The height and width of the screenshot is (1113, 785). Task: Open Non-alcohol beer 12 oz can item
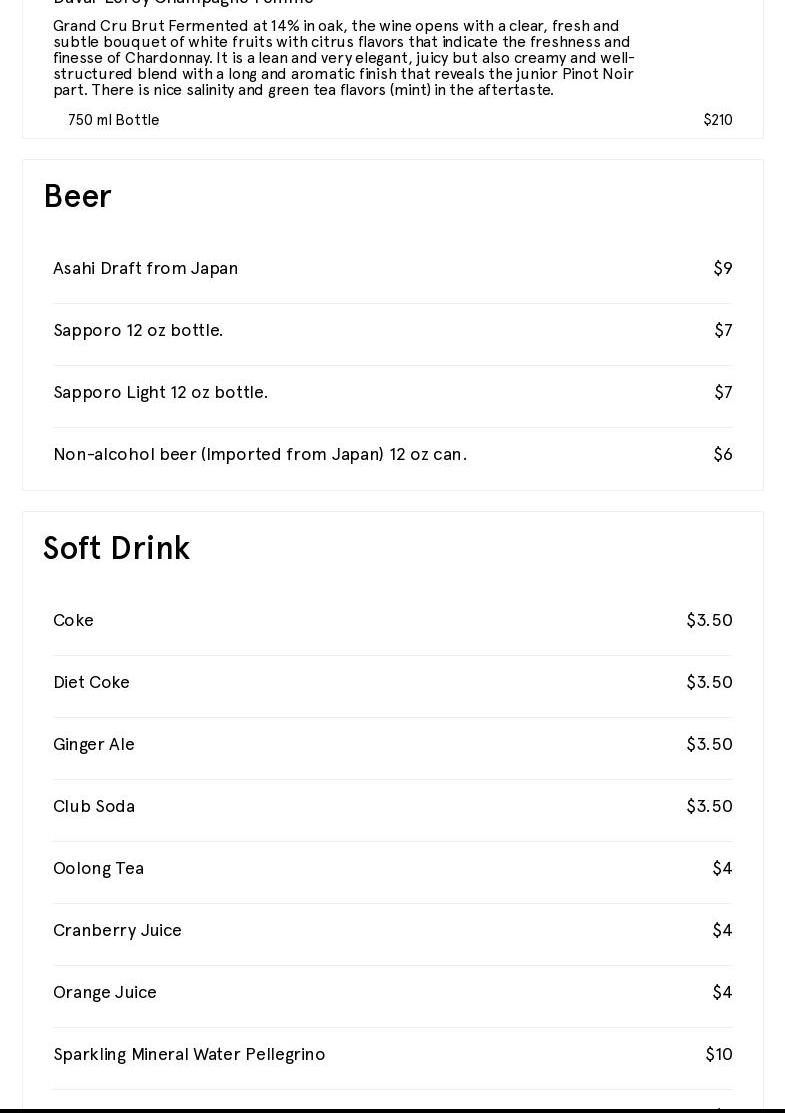(x=260, y=454)
